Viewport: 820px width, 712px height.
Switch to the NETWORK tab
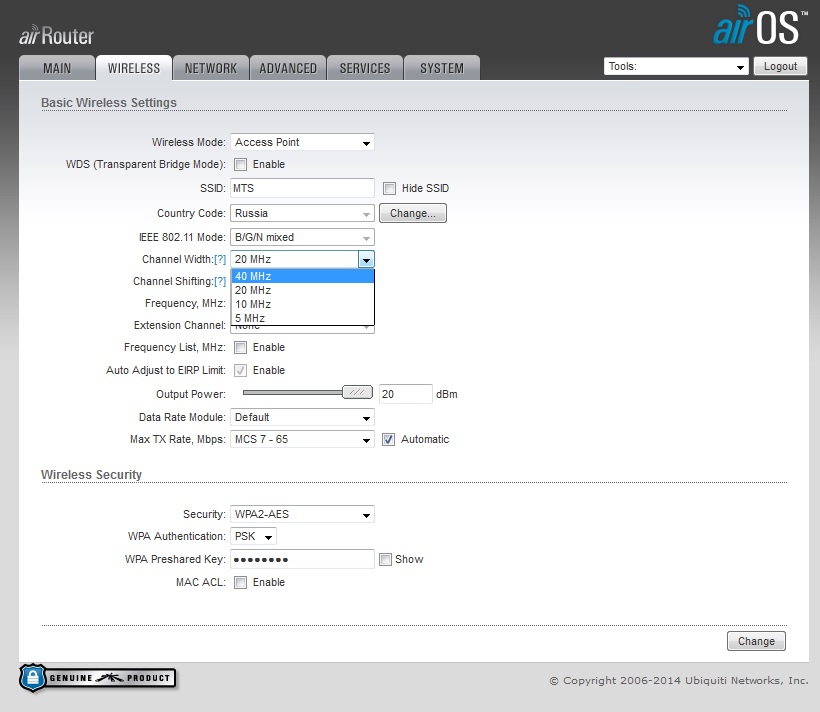[x=211, y=68]
